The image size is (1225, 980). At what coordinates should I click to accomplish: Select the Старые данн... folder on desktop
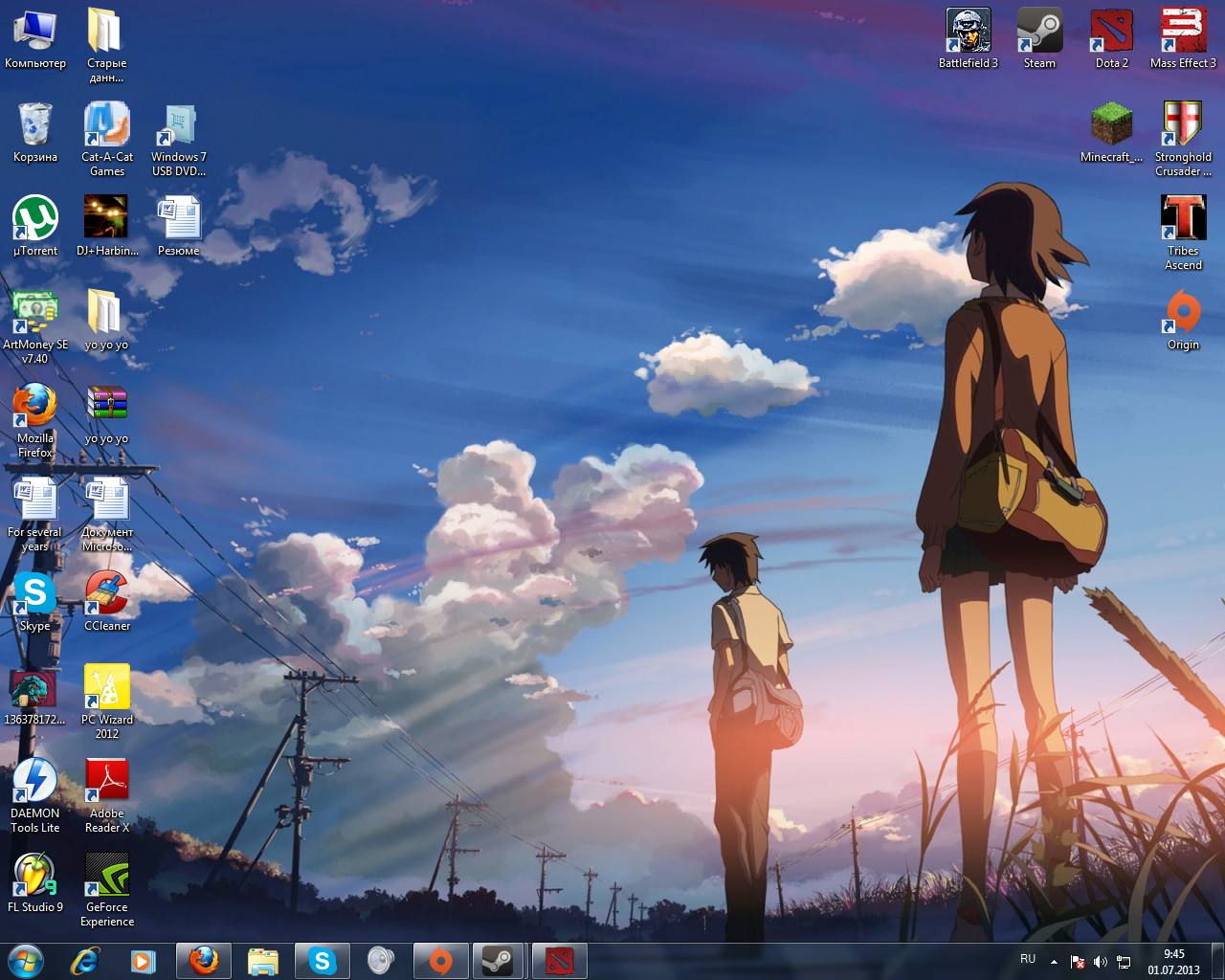pos(107,46)
